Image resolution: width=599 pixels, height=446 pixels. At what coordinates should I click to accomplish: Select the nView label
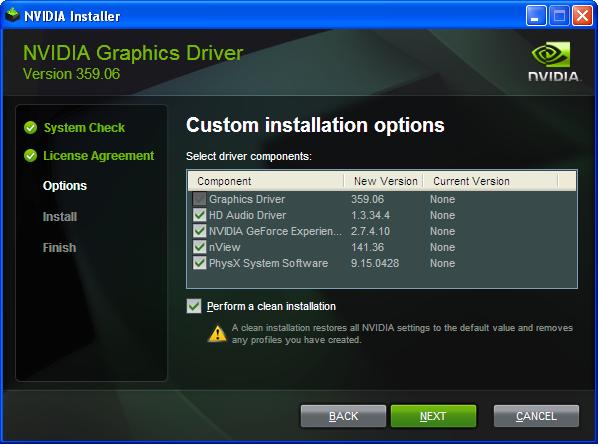click(x=225, y=247)
